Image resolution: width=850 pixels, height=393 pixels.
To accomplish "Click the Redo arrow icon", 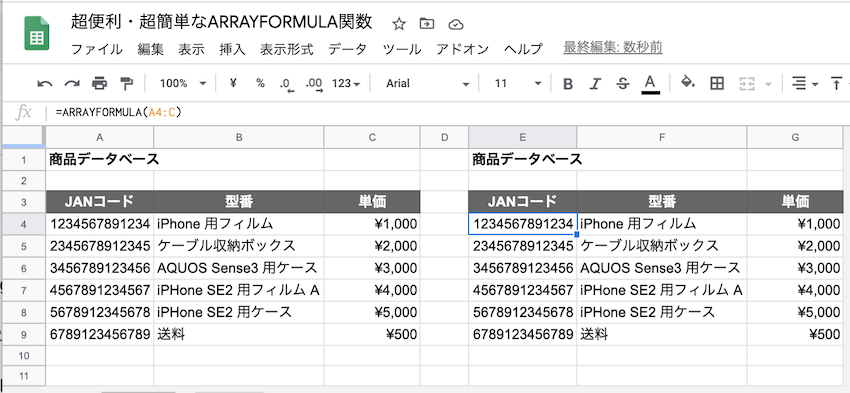I will [72, 83].
